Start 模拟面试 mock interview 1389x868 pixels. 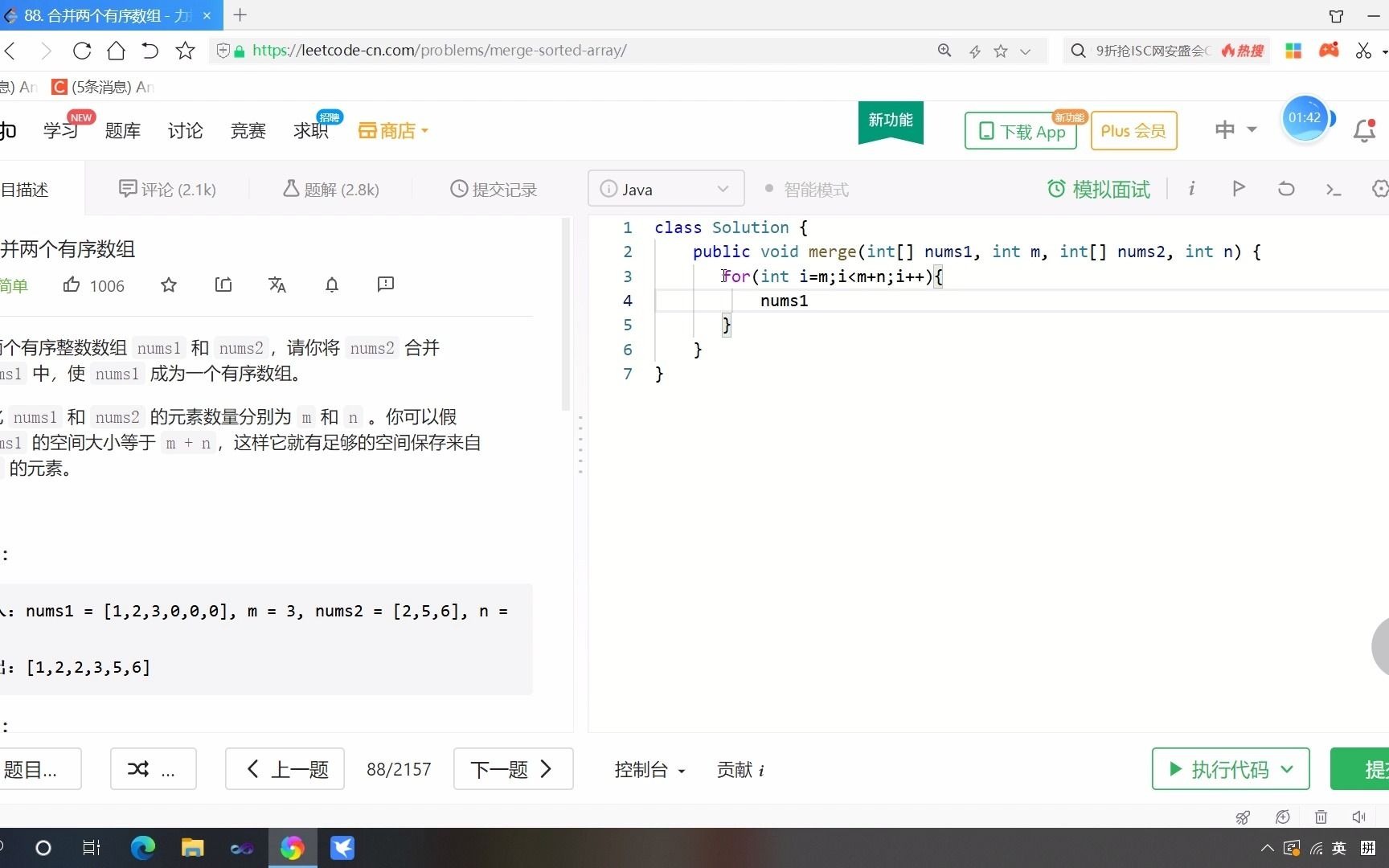(1099, 189)
